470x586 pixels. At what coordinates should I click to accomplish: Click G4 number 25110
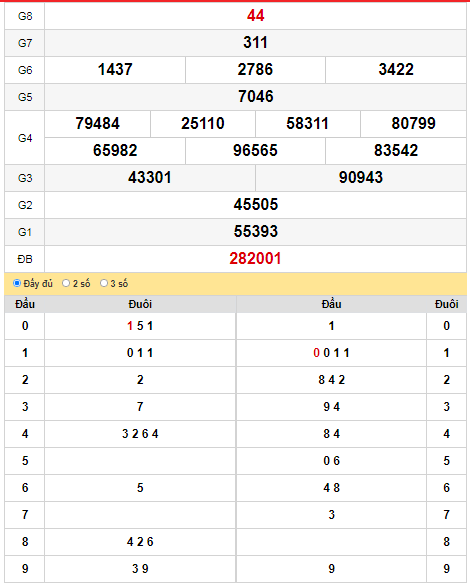[203, 123]
